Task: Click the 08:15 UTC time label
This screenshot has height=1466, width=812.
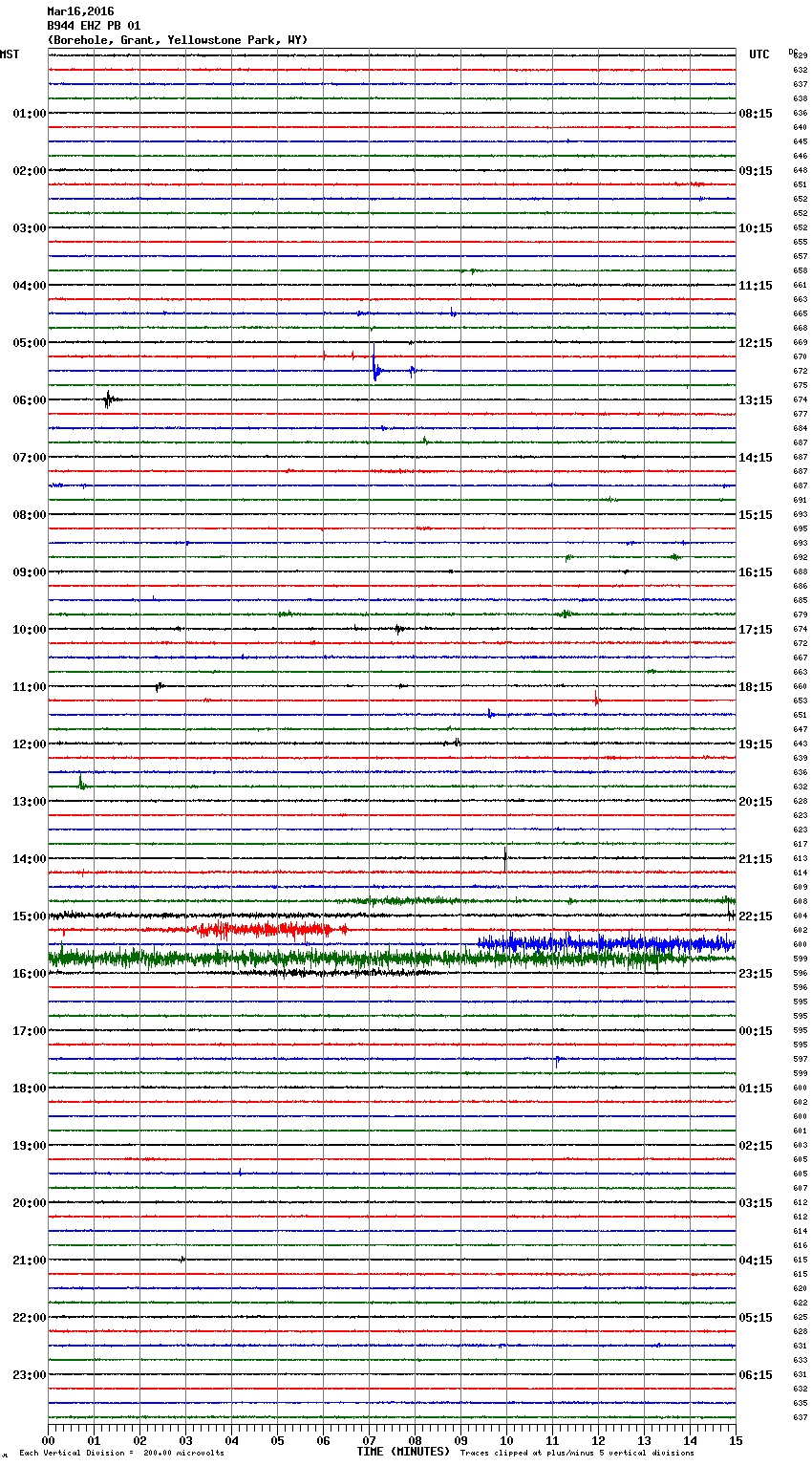Action: pyautogui.click(x=756, y=114)
